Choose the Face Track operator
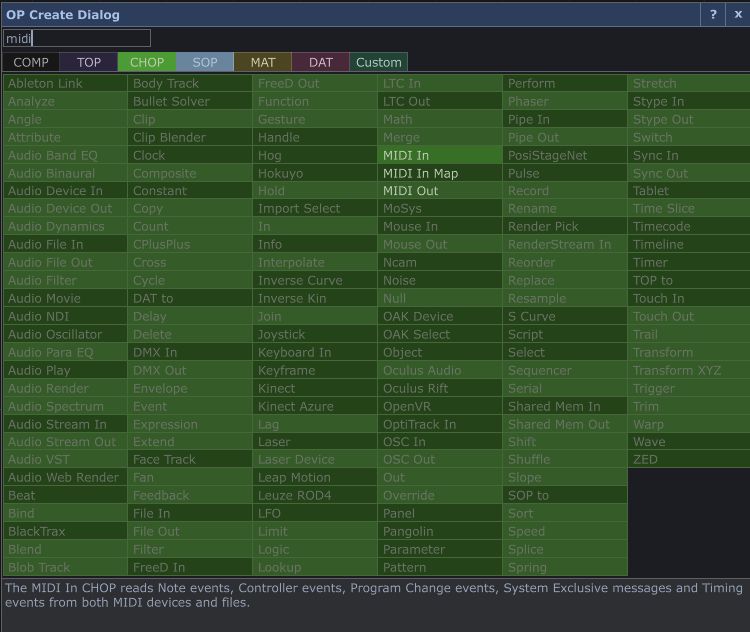This screenshot has height=632, width=750. (x=190, y=459)
